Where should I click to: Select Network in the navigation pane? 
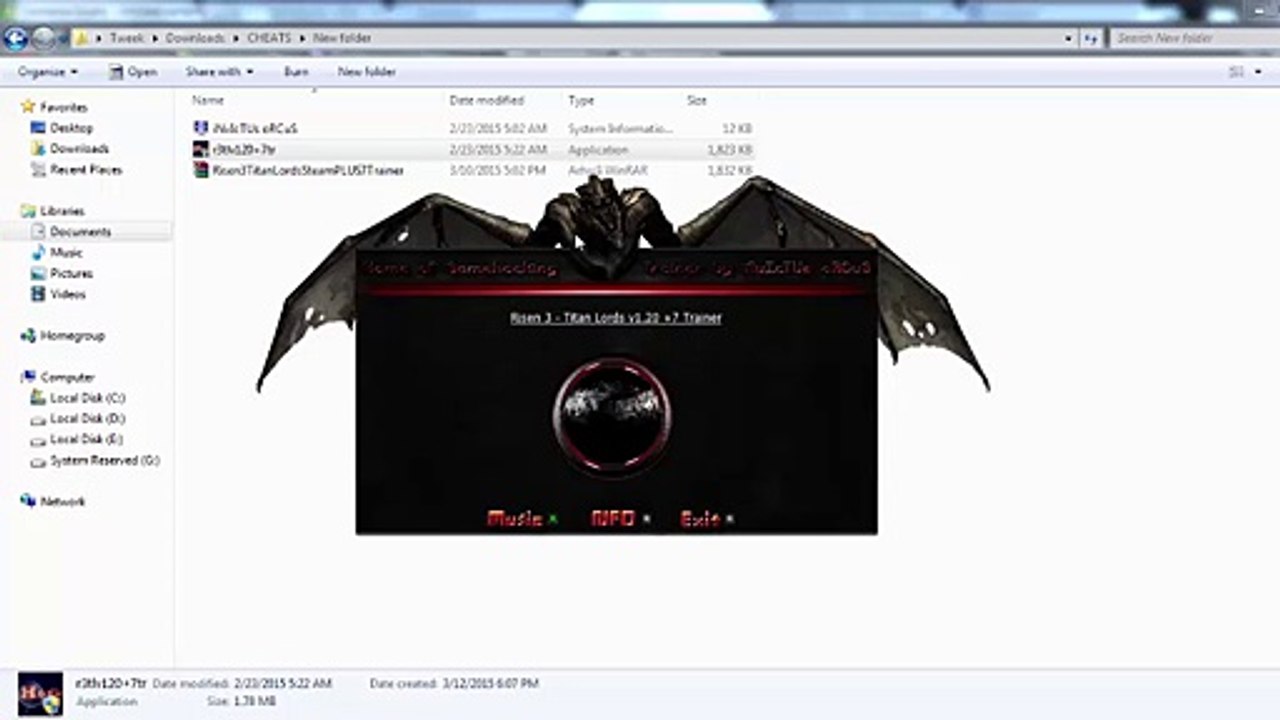[62, 502]
